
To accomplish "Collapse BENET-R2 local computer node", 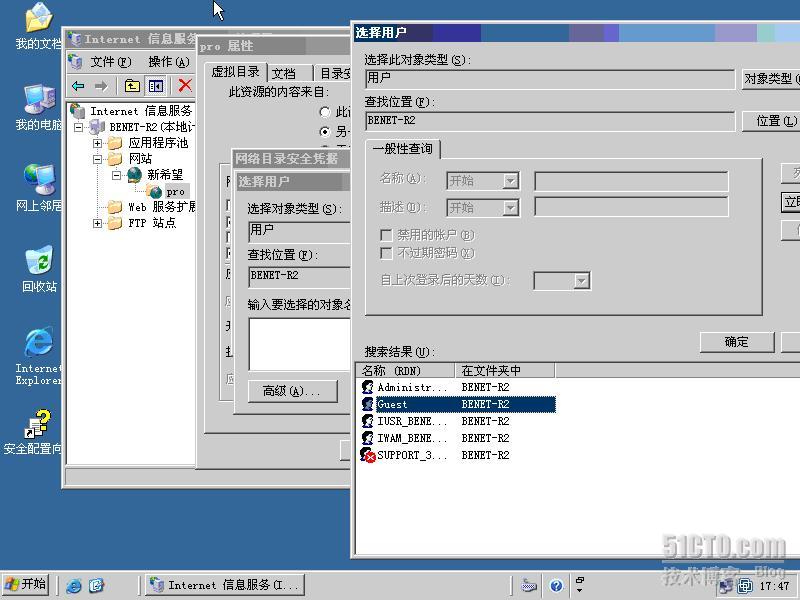I will click(x=79, y=127).
